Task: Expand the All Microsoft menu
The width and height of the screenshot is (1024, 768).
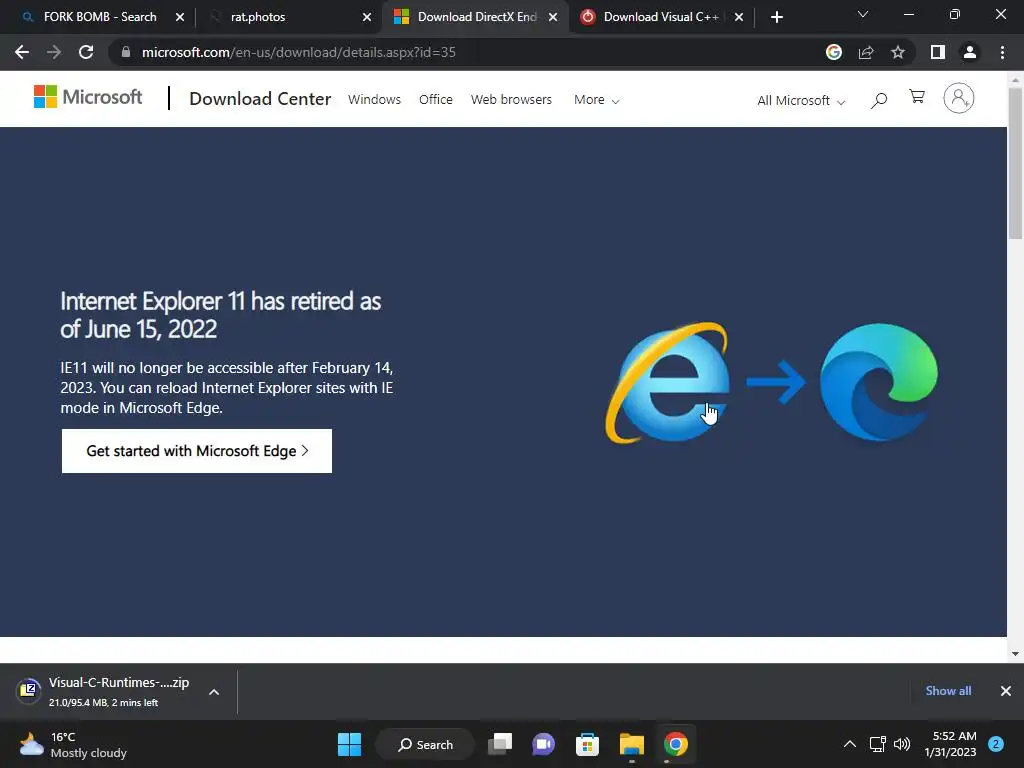Action: point(801,101)
